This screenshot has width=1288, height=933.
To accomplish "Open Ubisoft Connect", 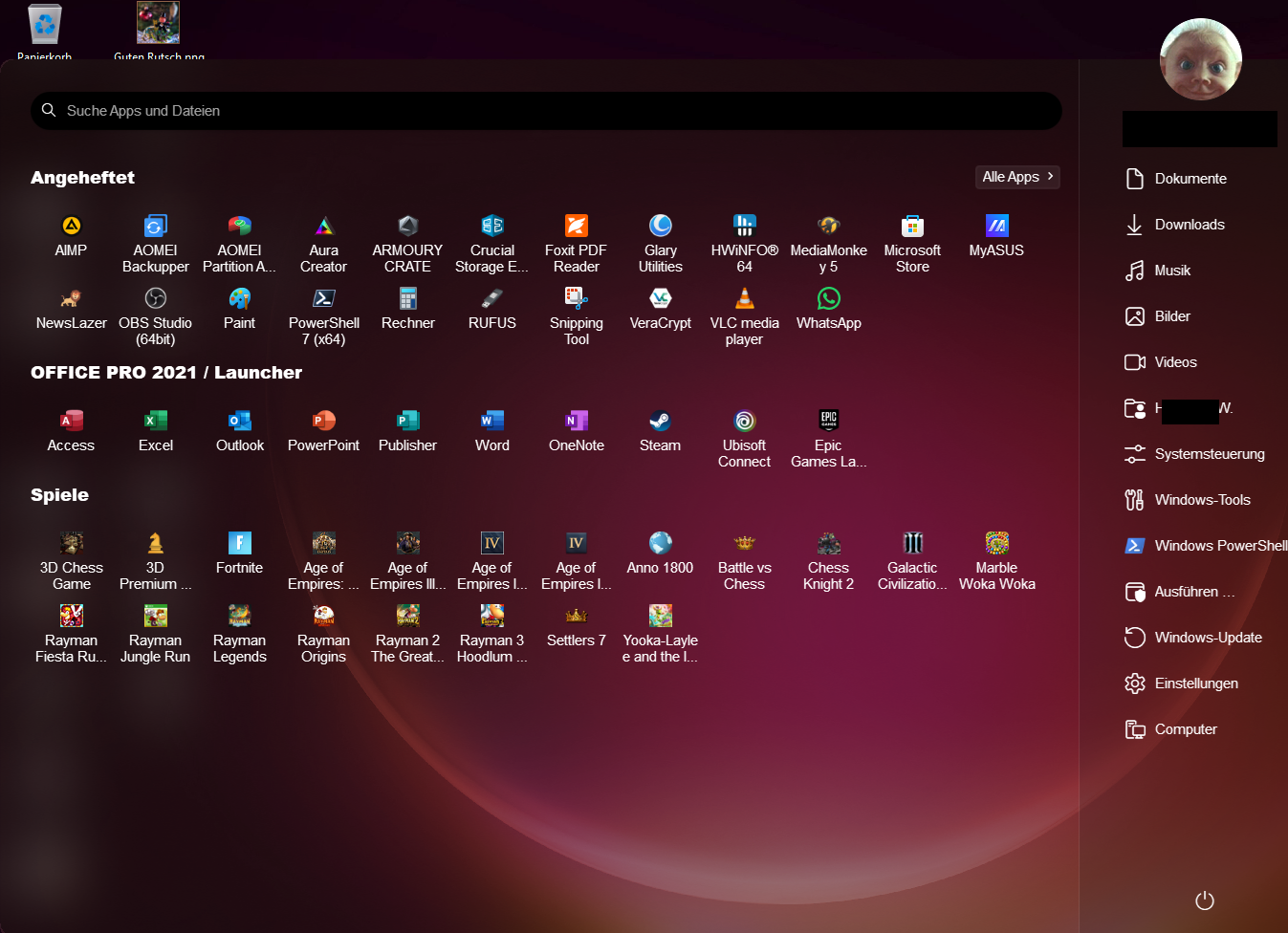I will pyautogui.click(x=744, y=439).
